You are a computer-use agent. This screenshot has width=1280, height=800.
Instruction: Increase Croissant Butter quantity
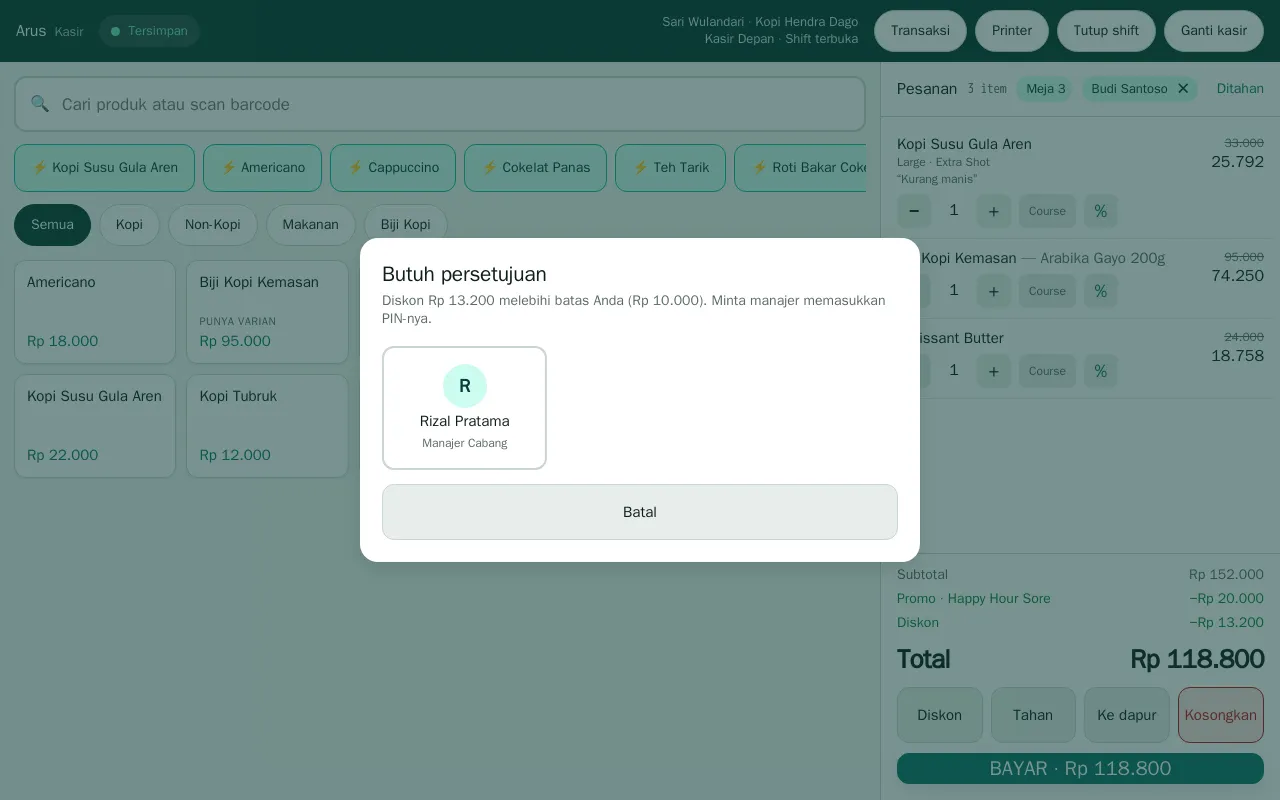coord(993,371)
